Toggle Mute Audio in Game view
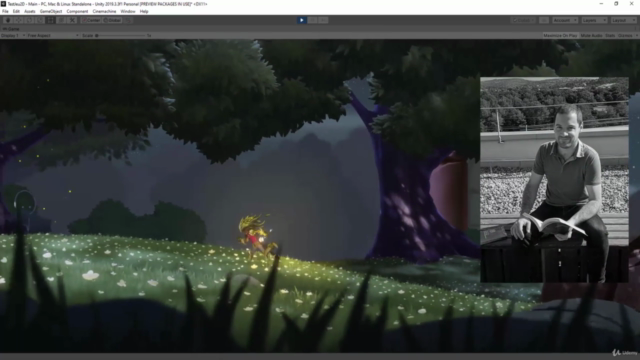 pyautogui.click(x=591, y=36)
